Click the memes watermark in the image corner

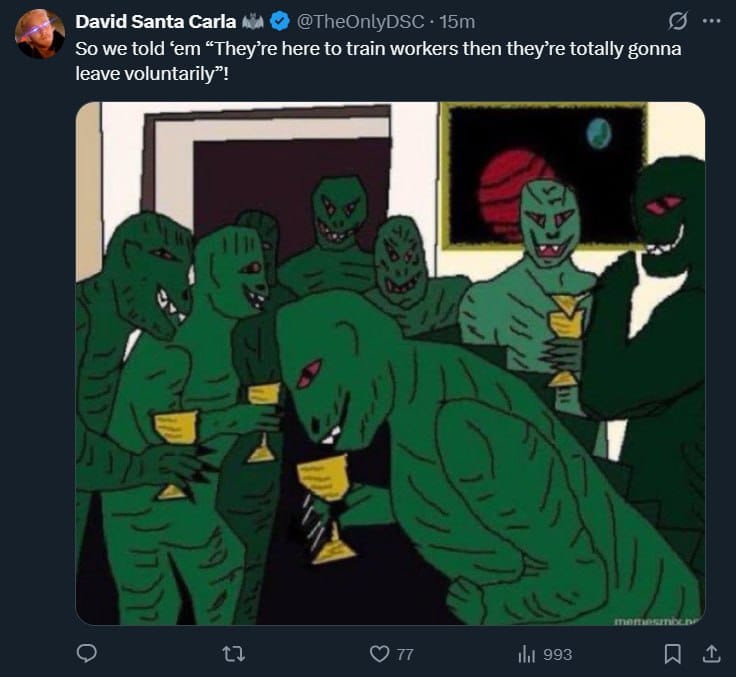[660, 620]
